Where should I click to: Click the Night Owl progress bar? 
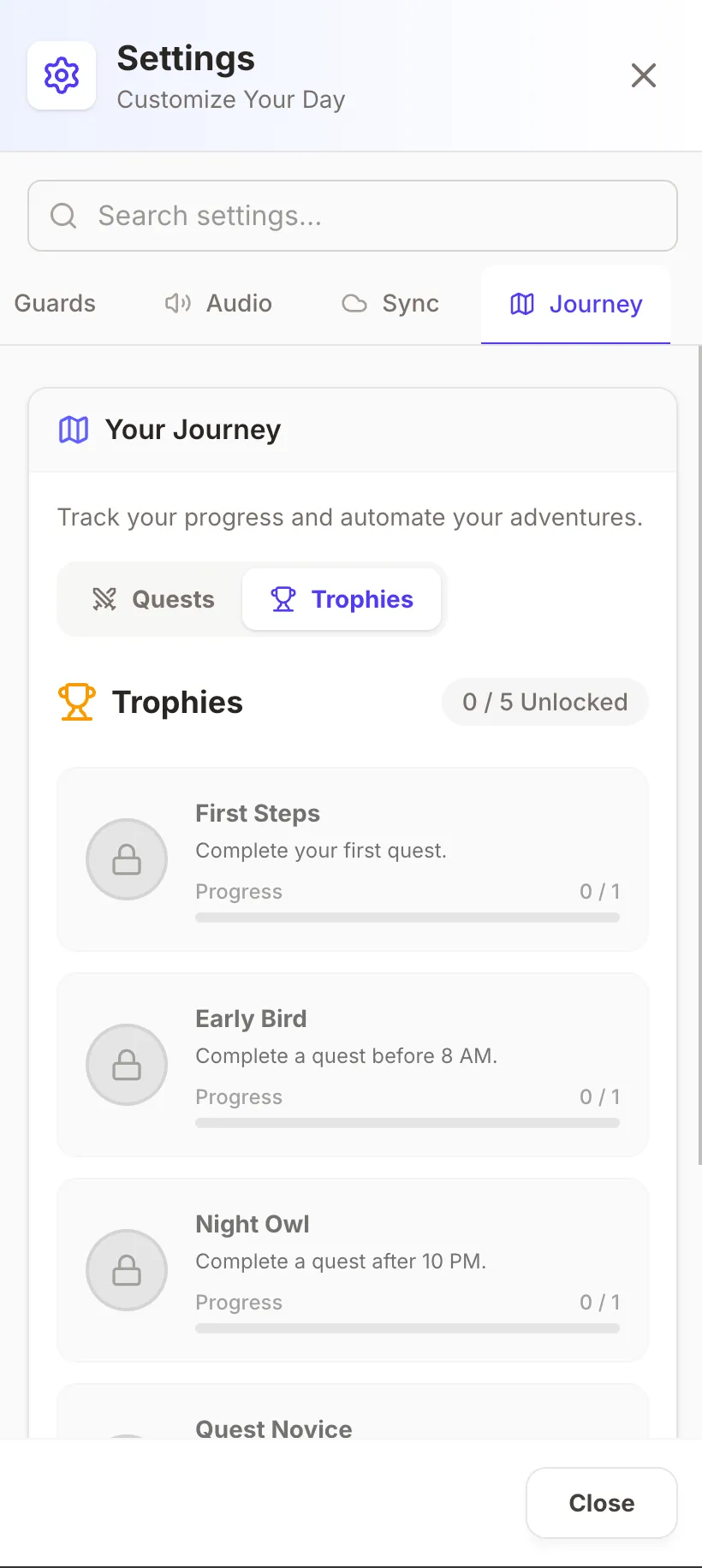coord(408,1328)
